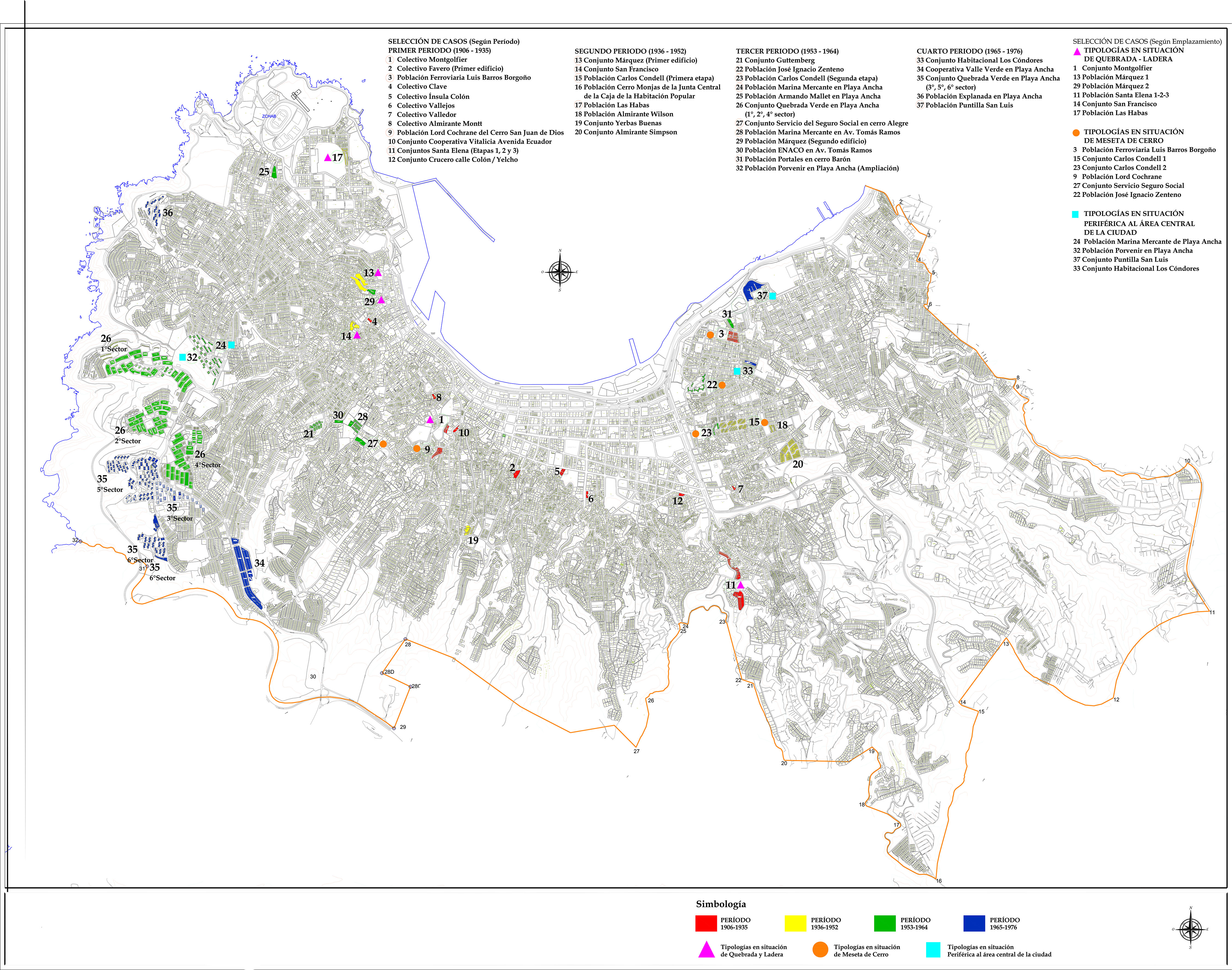Click the 'PRIMER PERIODO (1906 - 1935)' heading
The height and width of the screenshot is (970, 1232).
439,51
